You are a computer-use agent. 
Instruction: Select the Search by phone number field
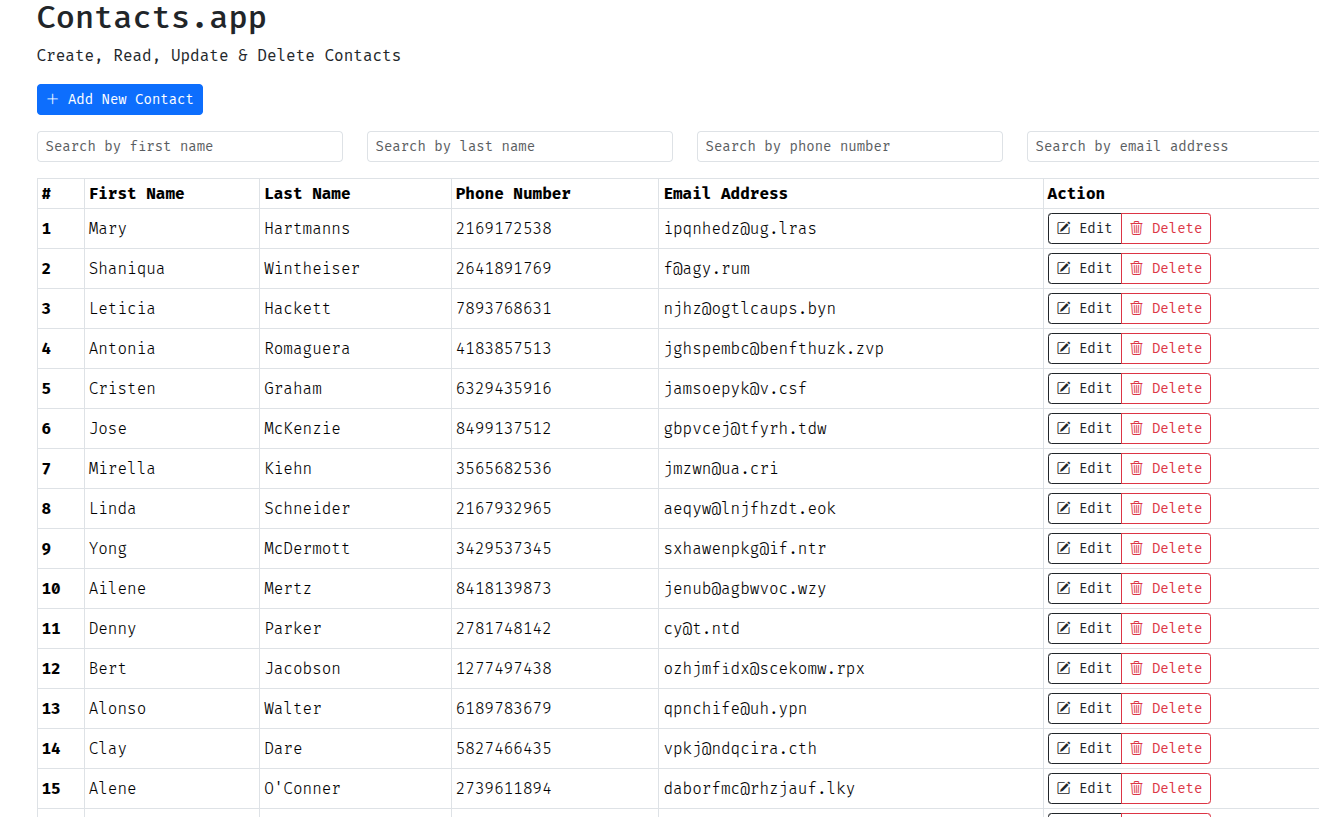click(x=850, y=146)
